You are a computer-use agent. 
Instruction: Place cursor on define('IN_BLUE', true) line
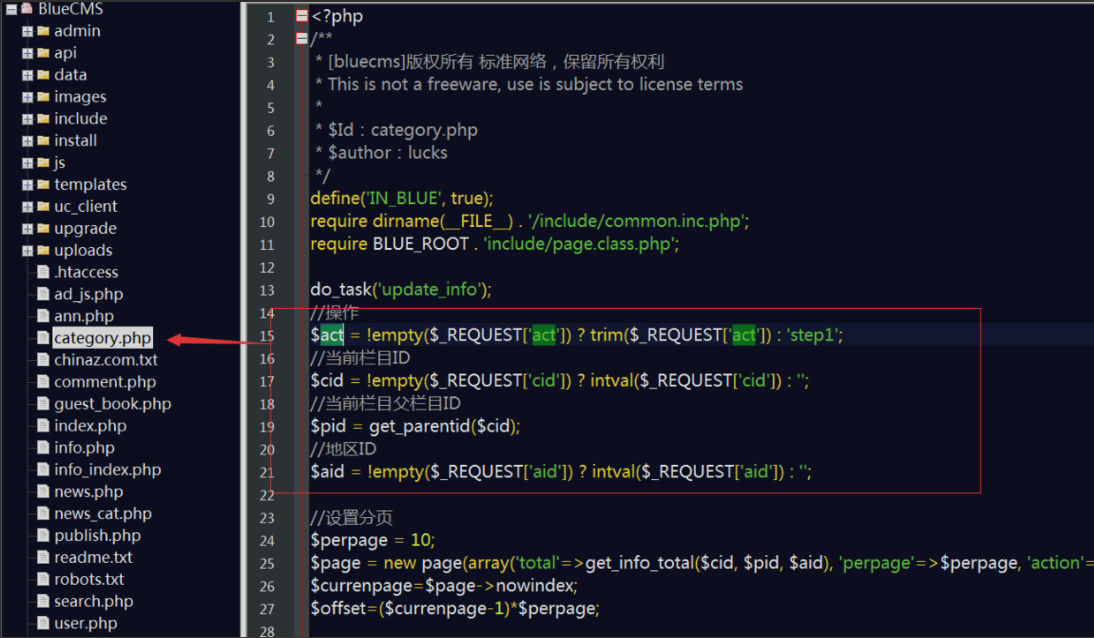[x=402, y=199]
